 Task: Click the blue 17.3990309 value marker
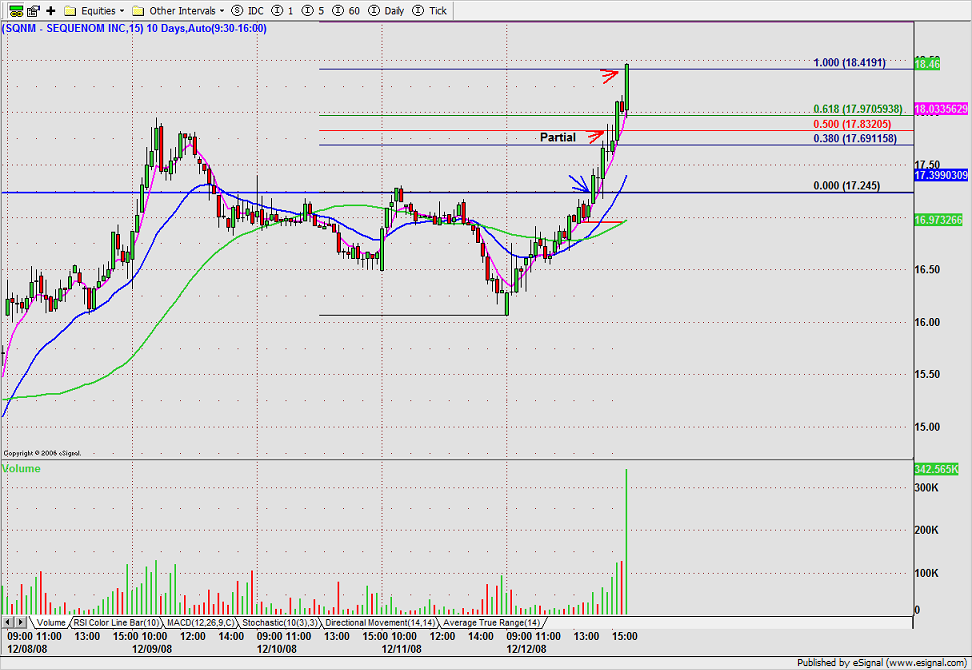(940, 175)
